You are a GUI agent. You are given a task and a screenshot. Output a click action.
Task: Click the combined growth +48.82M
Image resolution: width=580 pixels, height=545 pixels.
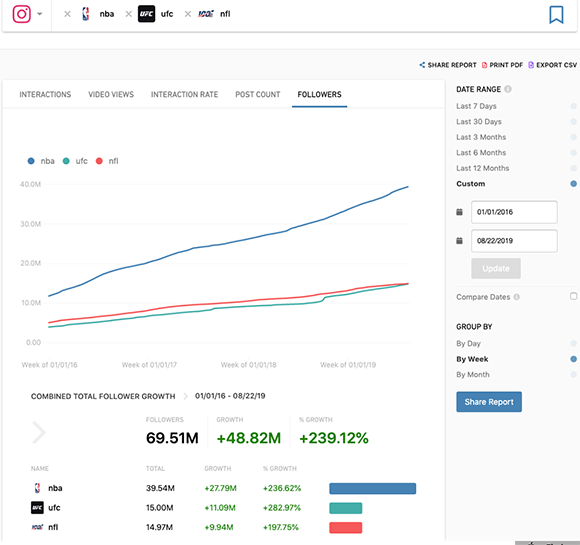click(249, 438)
